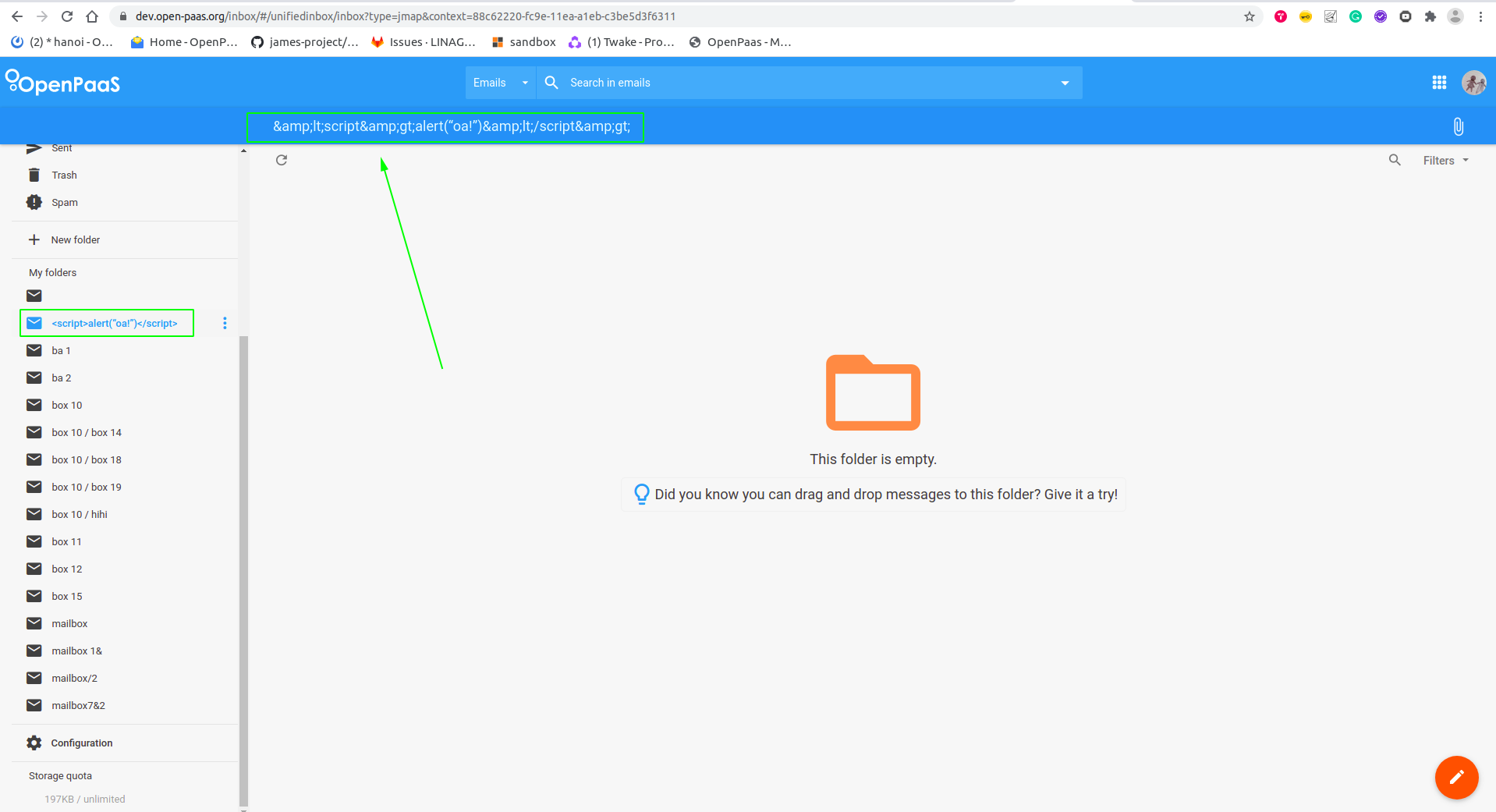Open the Filters dropdown
Viewport: 1496px width, 812px height.
point(1444,160)
